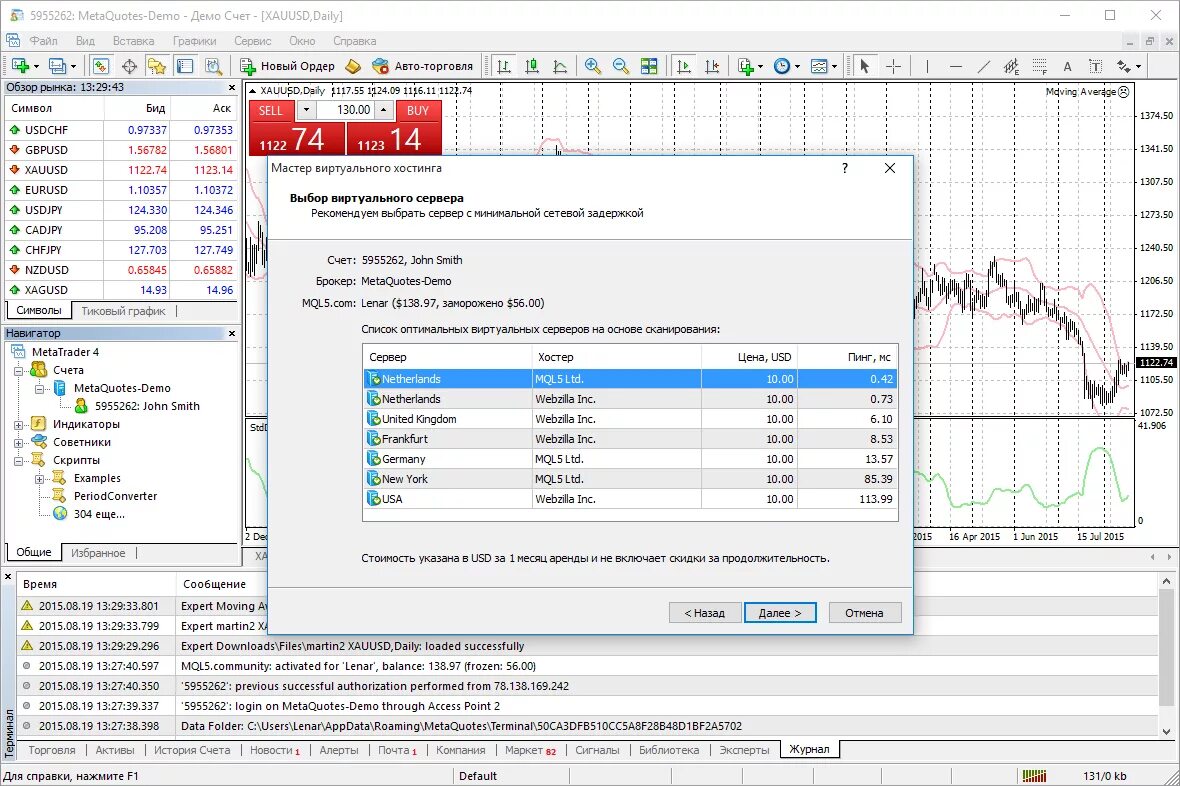
Task: Toggle the Terminal panel toolbar icon
Action: coord(185,66)
